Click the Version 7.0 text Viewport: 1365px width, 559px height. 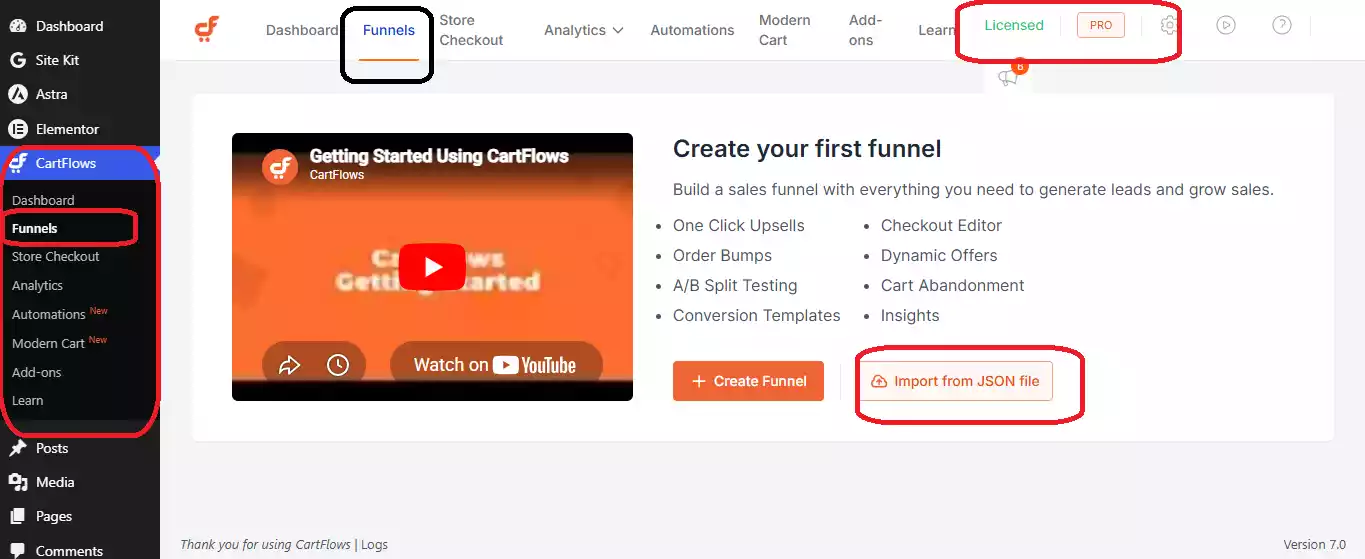point(1314,545)
